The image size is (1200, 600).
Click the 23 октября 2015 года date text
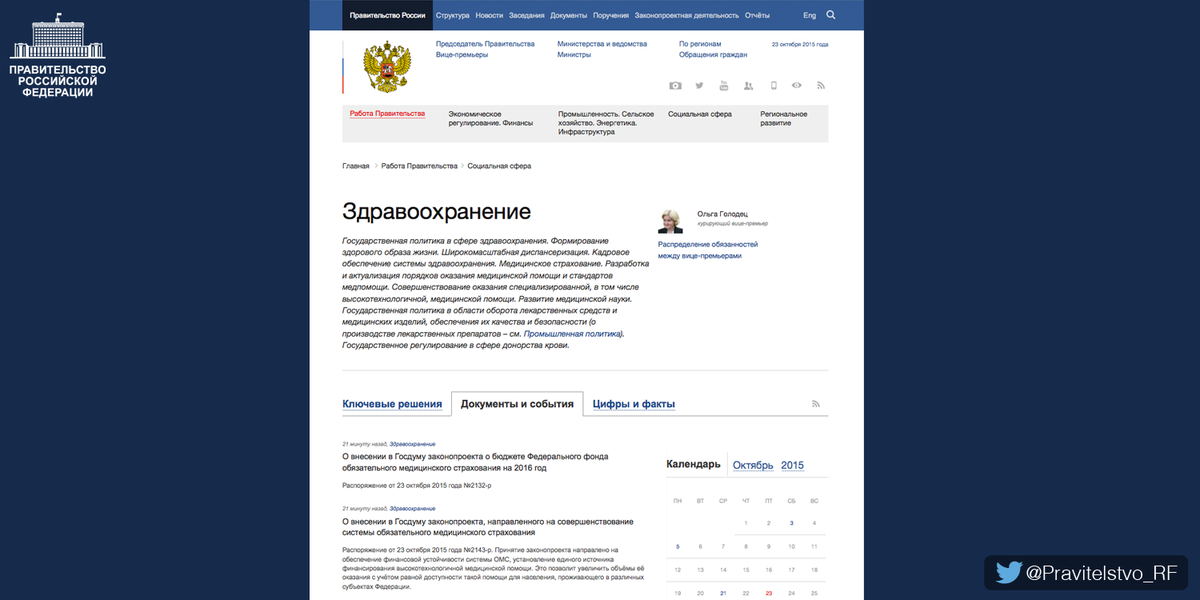coord(800,44)
